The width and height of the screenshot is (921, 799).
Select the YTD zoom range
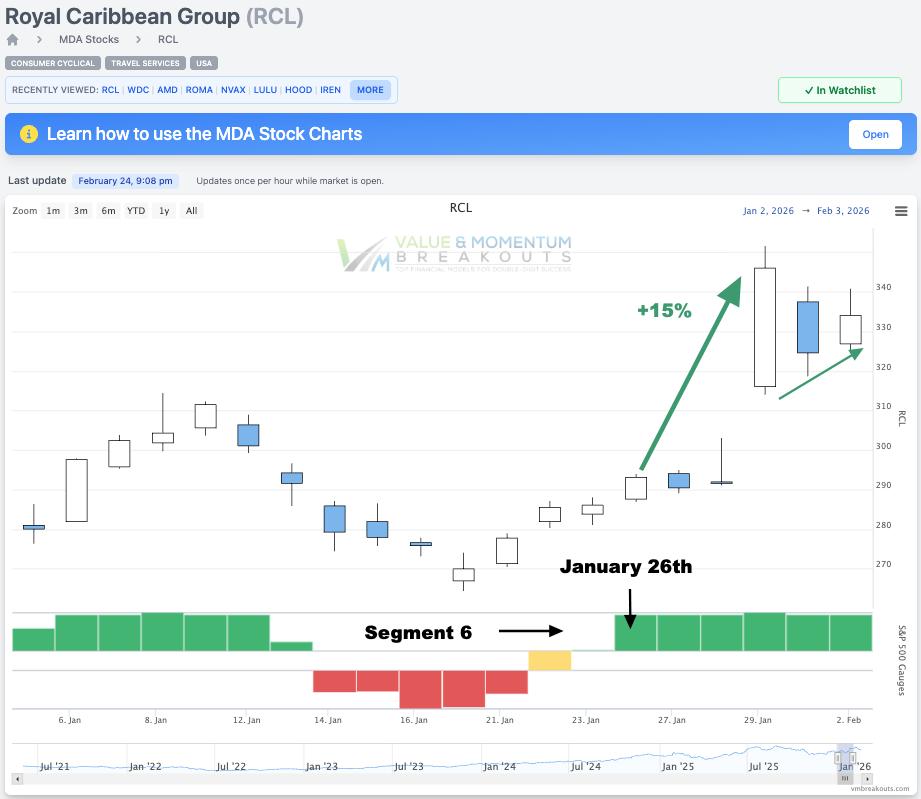coord(136,211)
